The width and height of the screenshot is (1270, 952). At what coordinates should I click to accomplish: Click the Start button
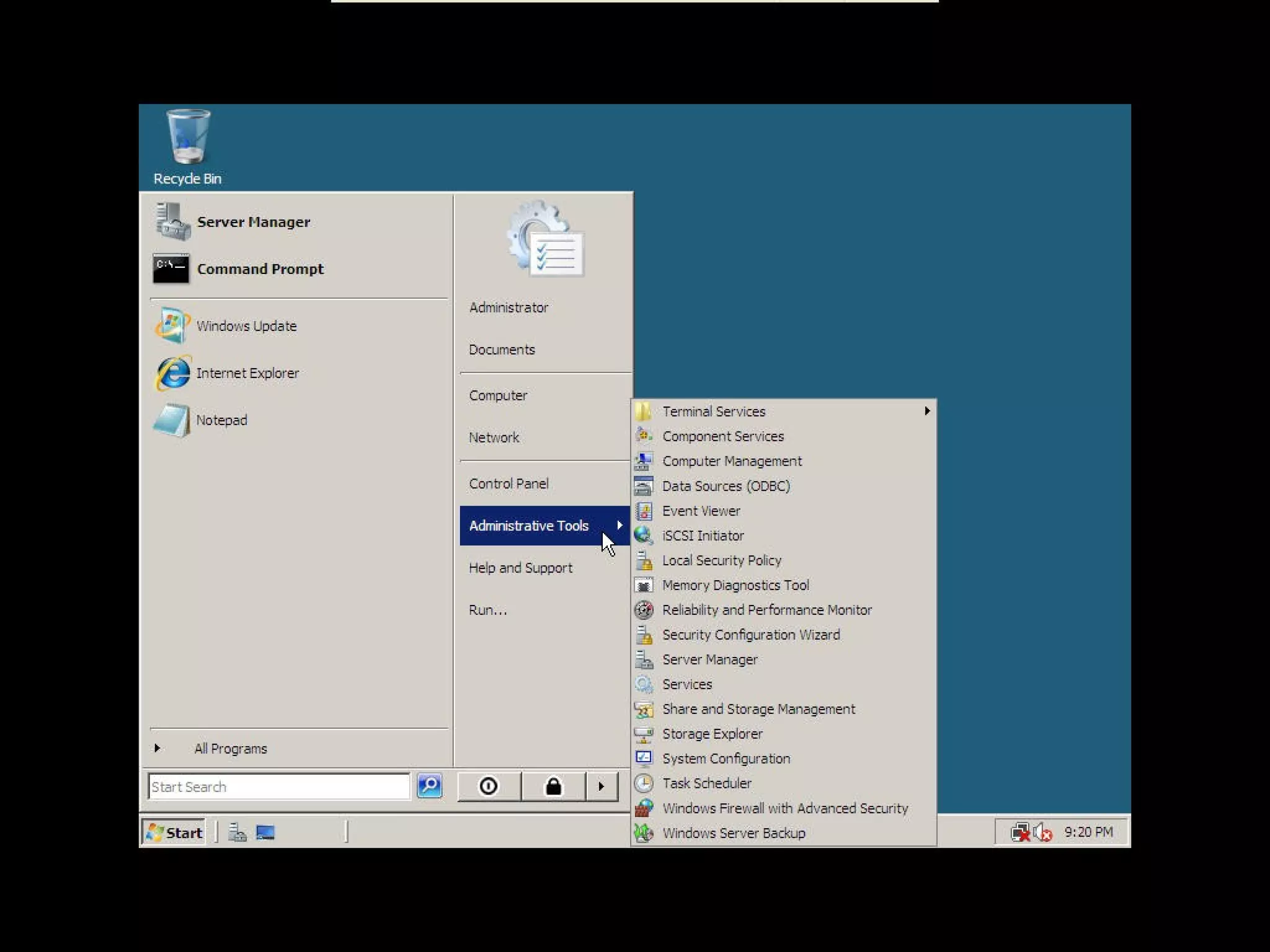pos(174,832)
